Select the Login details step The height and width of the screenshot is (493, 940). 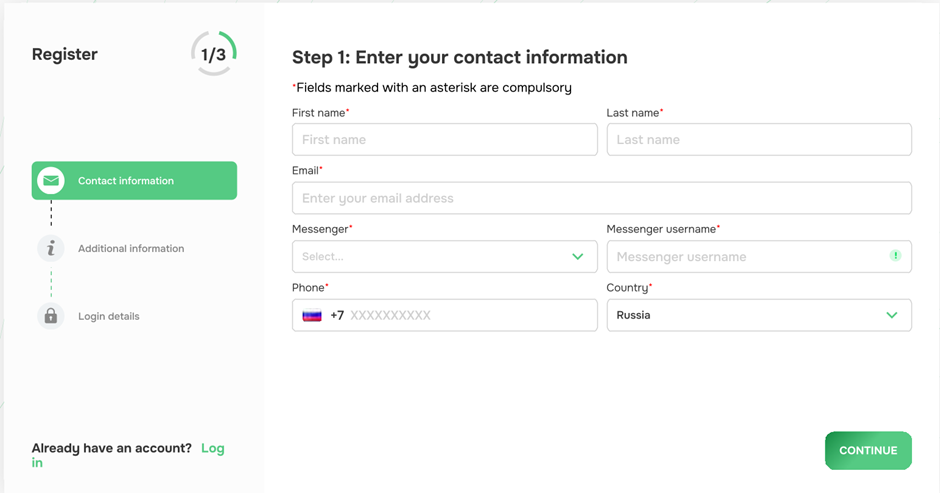(109, 316)
